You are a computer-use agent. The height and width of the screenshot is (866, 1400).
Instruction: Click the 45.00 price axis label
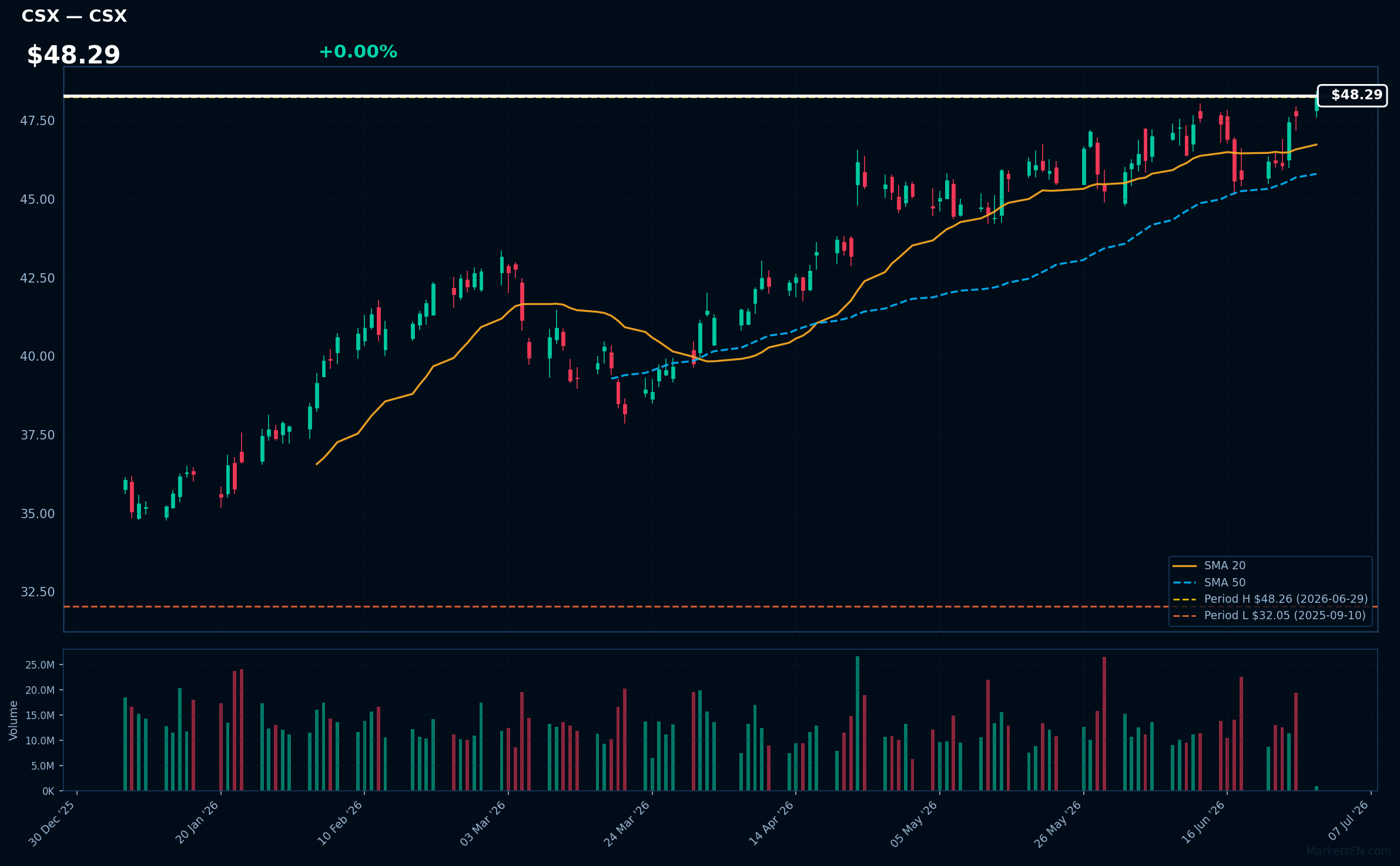point(38,200)
